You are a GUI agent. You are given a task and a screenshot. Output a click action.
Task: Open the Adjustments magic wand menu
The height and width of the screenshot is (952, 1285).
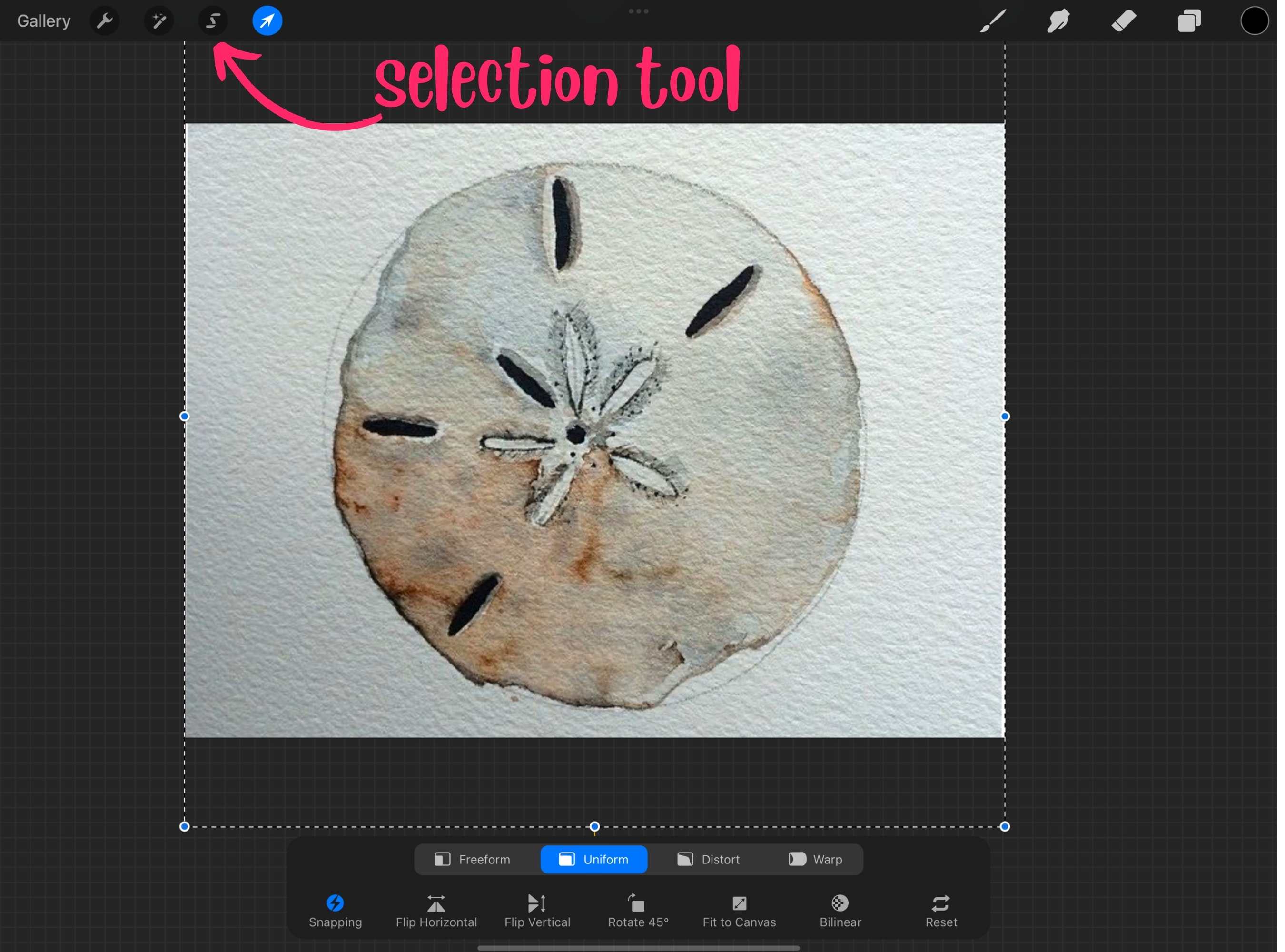(x=158, y=21)
